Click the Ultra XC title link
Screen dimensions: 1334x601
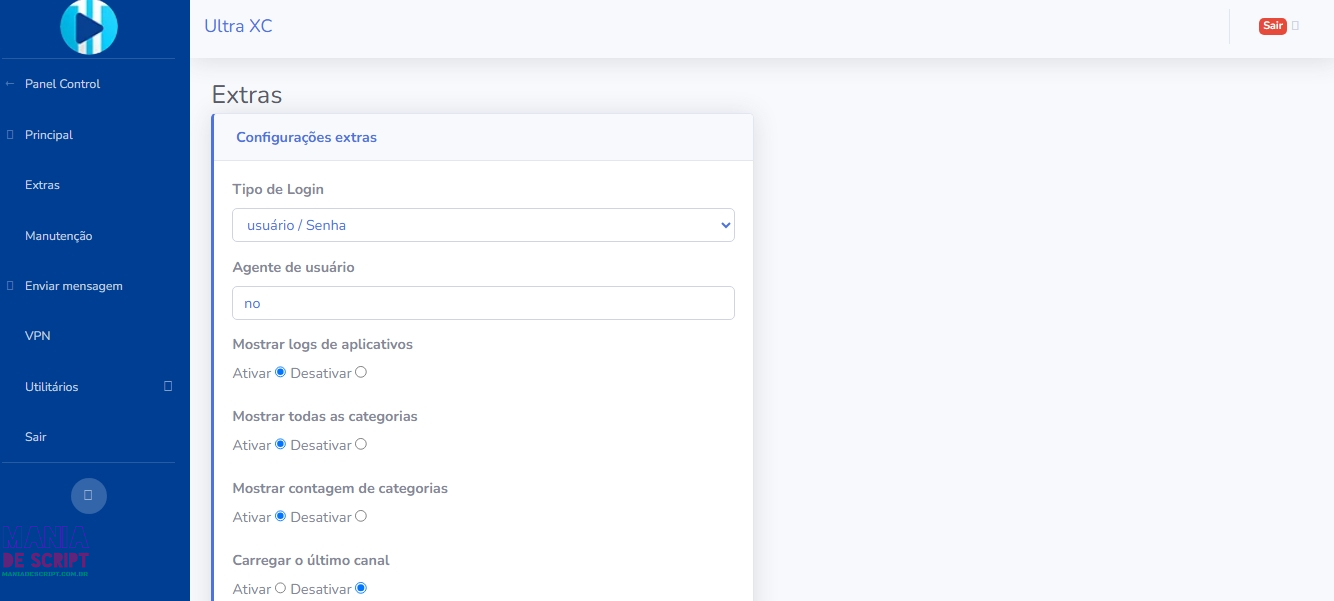238,26
